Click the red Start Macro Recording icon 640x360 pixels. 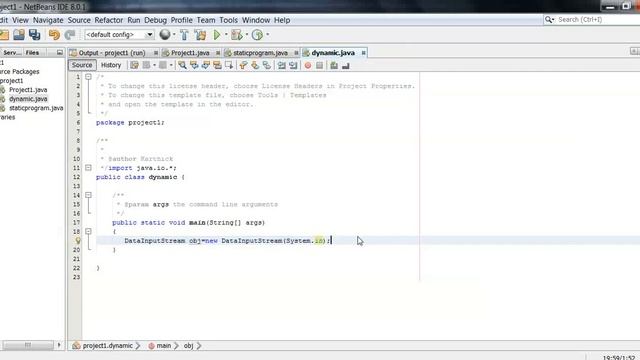[x=308, y=65]
